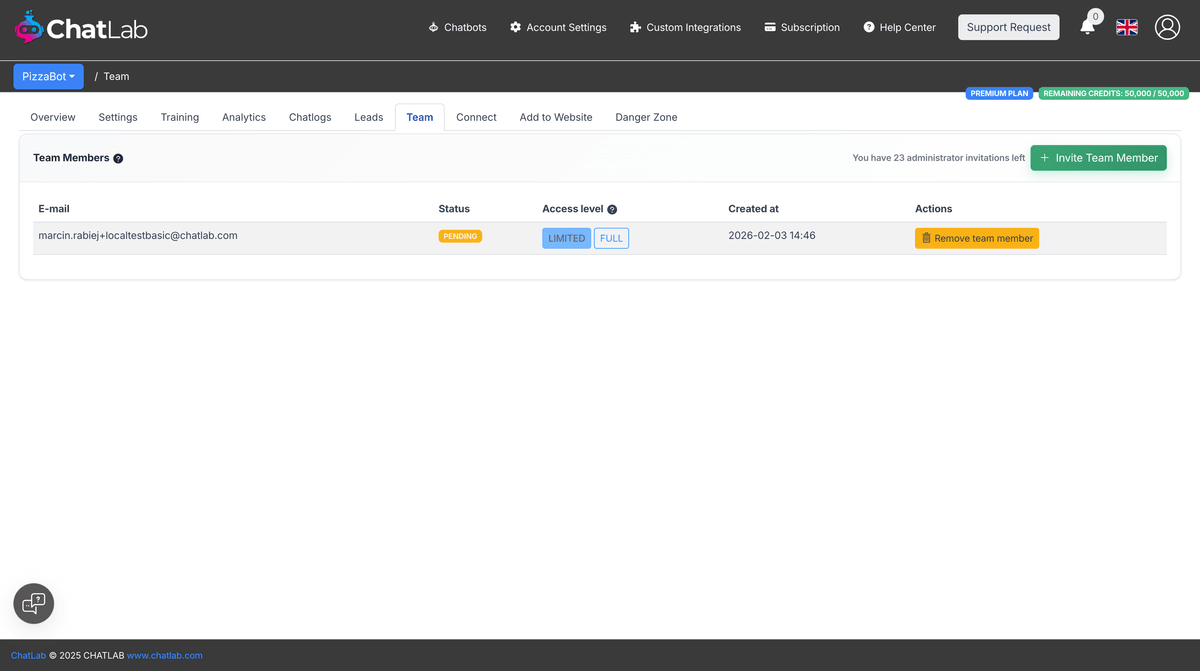This screenshot has width=1200, height=671.
Task: Open the Chatbots navigation icon
Action: [434, 27]
